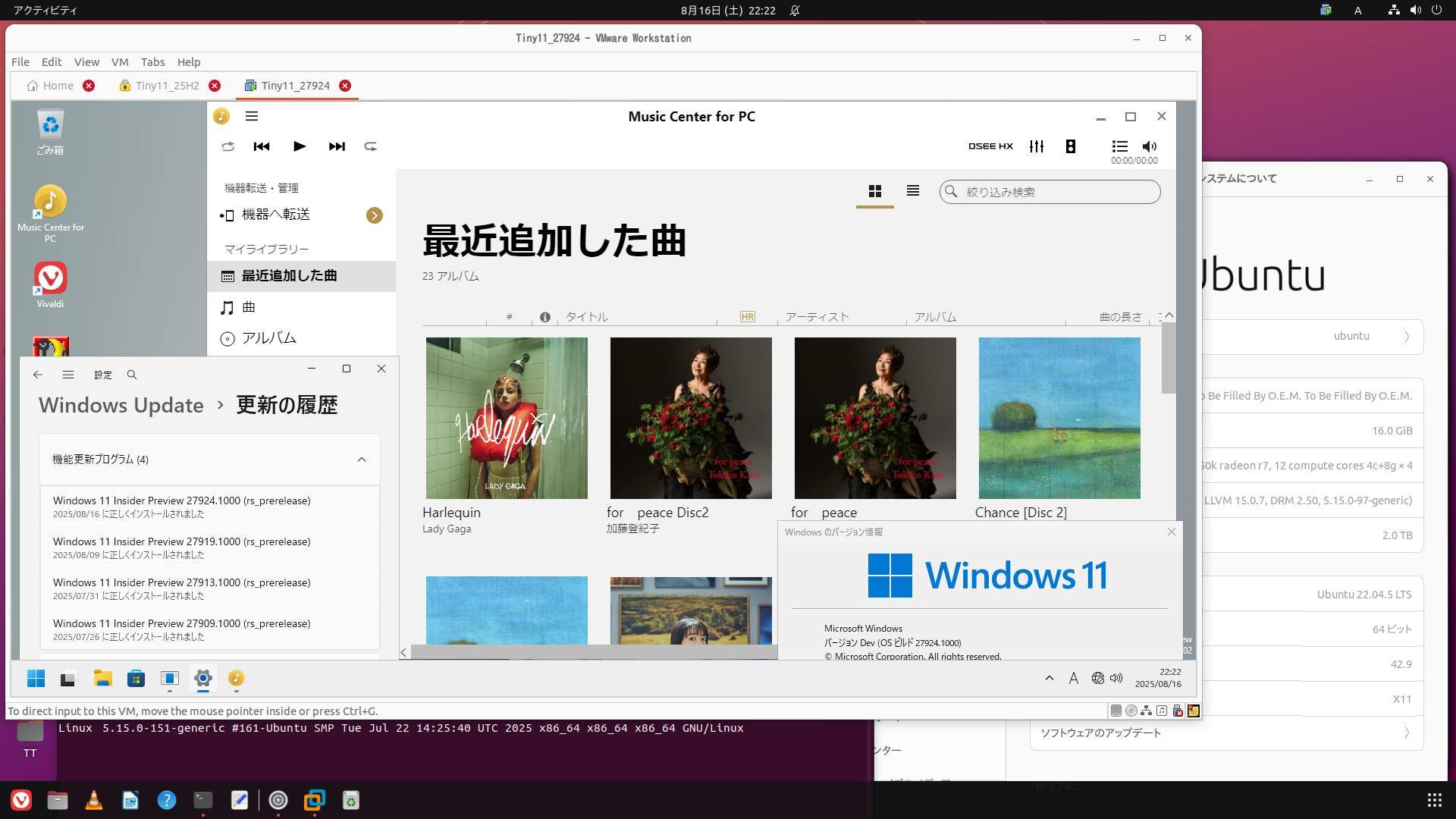Open the equalizer settings icon
Viewport: 1456px width, 819px height.
pyautogui.click(x=1037, y=146)
